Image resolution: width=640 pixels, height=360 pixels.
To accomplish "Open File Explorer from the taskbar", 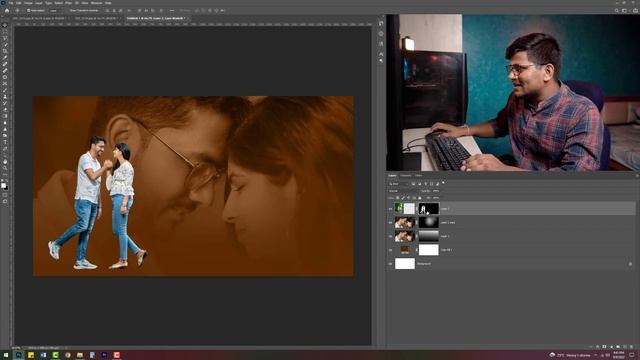I will click(80, 355).
